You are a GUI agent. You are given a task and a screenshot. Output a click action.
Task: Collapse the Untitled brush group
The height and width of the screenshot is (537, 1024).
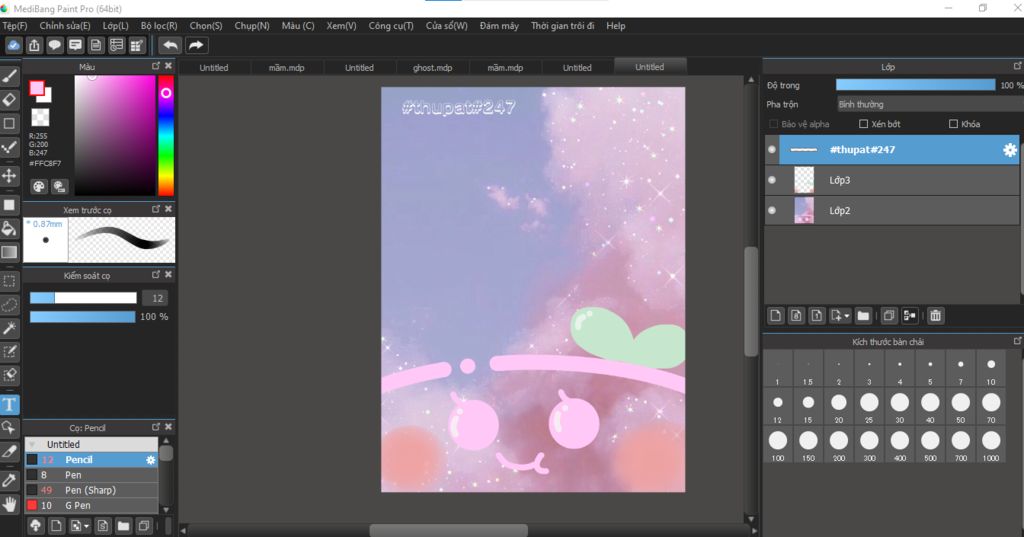pos(32,444)
